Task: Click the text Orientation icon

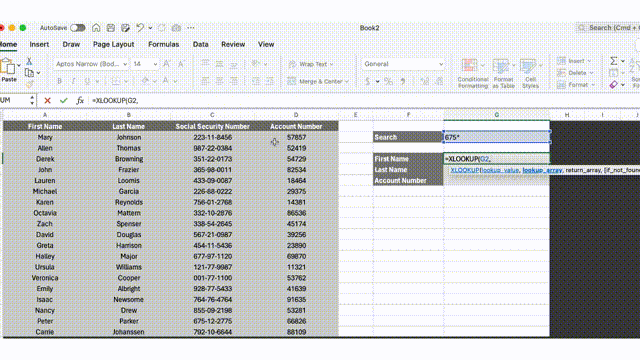Action: 256,64
